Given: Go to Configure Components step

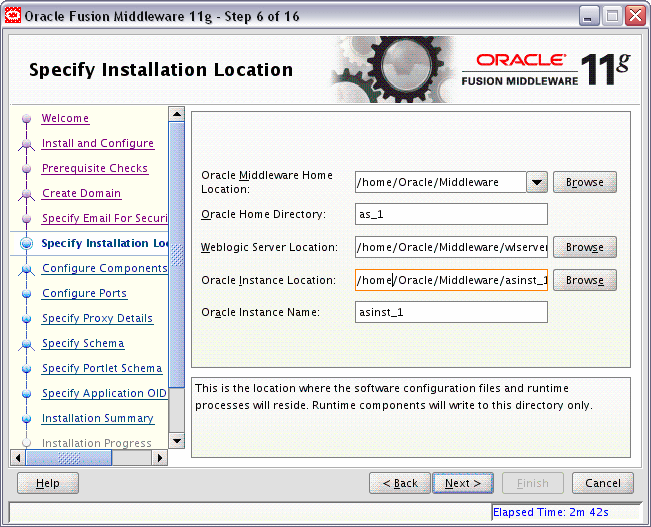Looking at the screenshot, I should tap(105, 268).
